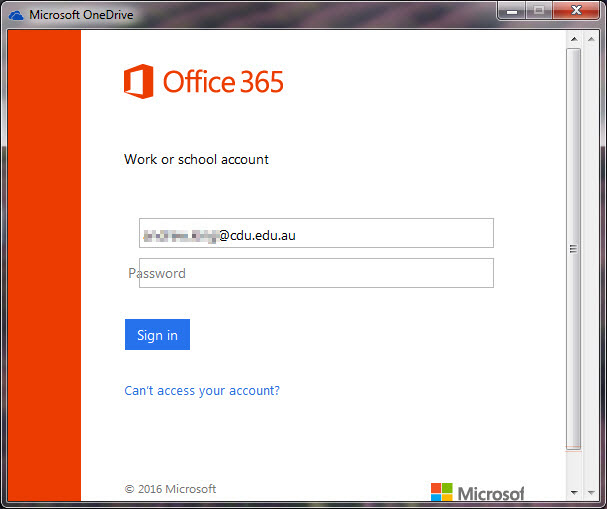Select the email address field ending @cdu.edu.au

(x=316, y=233)
